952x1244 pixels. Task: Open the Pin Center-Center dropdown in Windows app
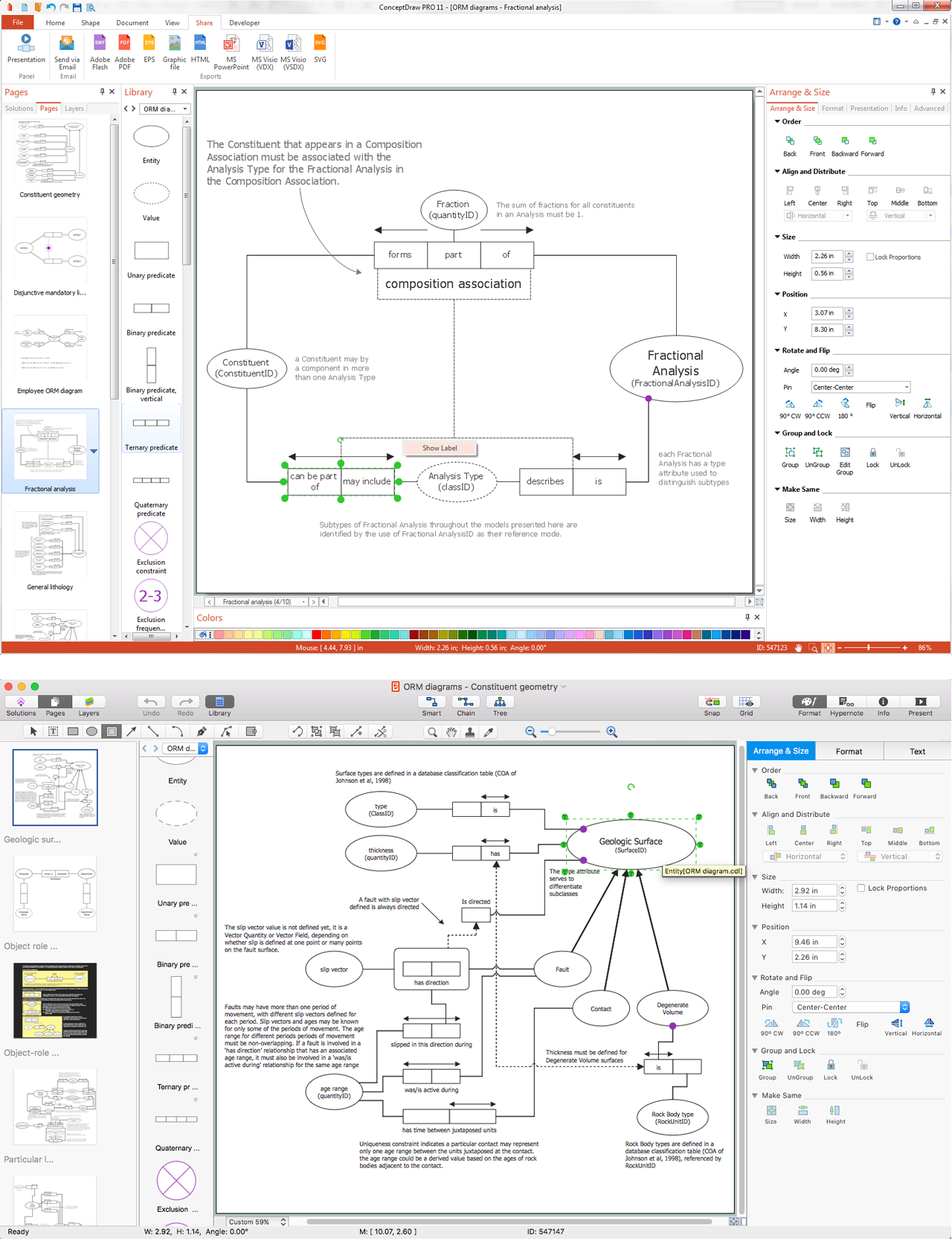(x=861, y=388)
